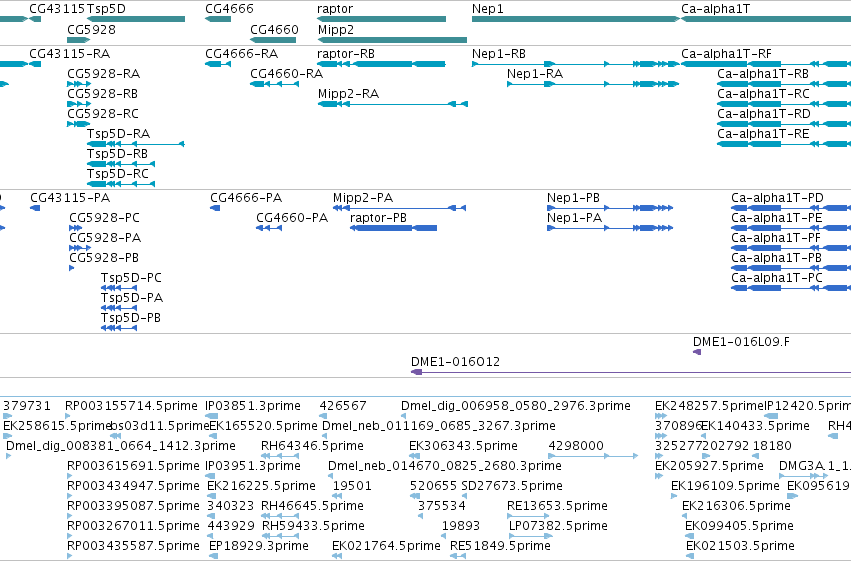Select transcript CG4666-RA
The height and width of the screenshot is (561, 851).
(x=242, y=54)
